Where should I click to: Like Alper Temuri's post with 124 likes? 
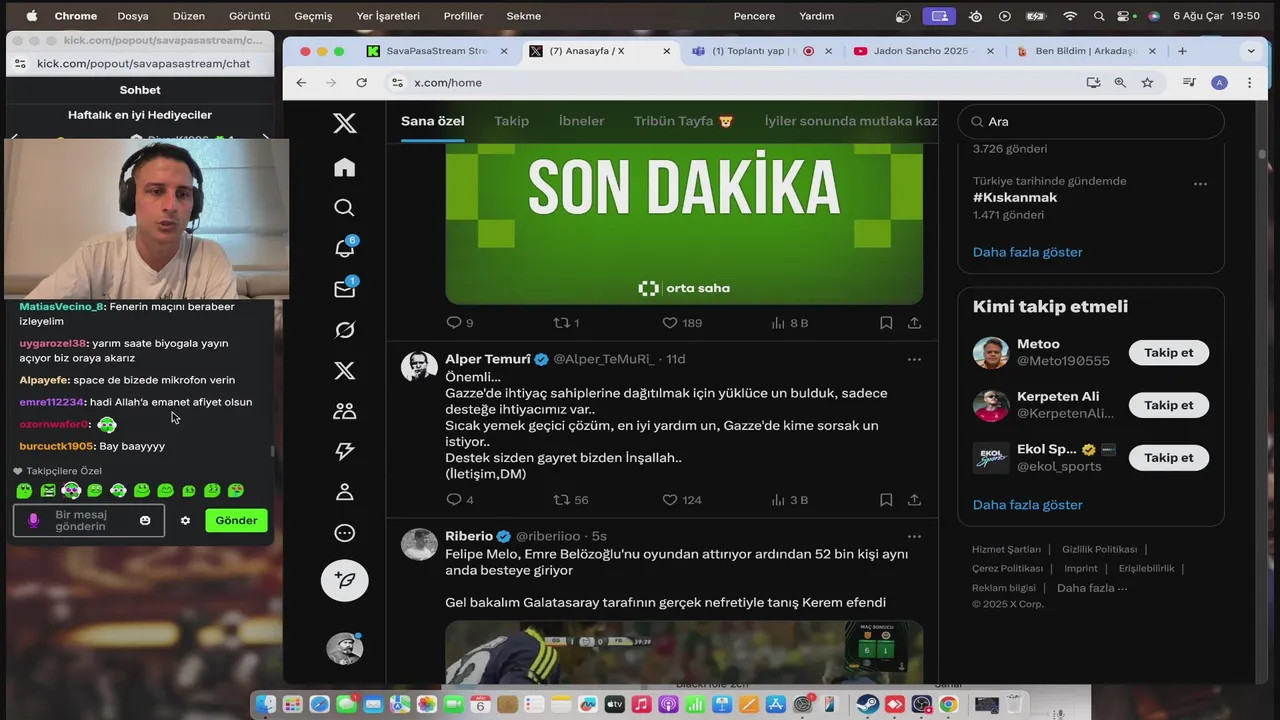682,500
